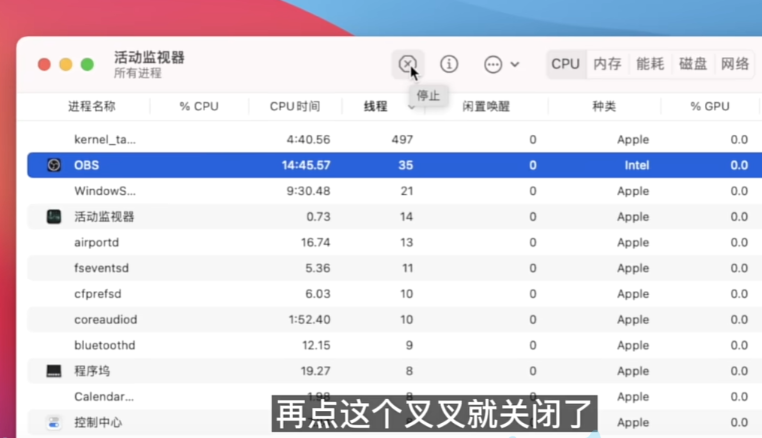Click the 所有进程 subtitle
Image resolution: width=762 pixels, height=438 pixels.
pyautogui.click(x=138, y=73)
